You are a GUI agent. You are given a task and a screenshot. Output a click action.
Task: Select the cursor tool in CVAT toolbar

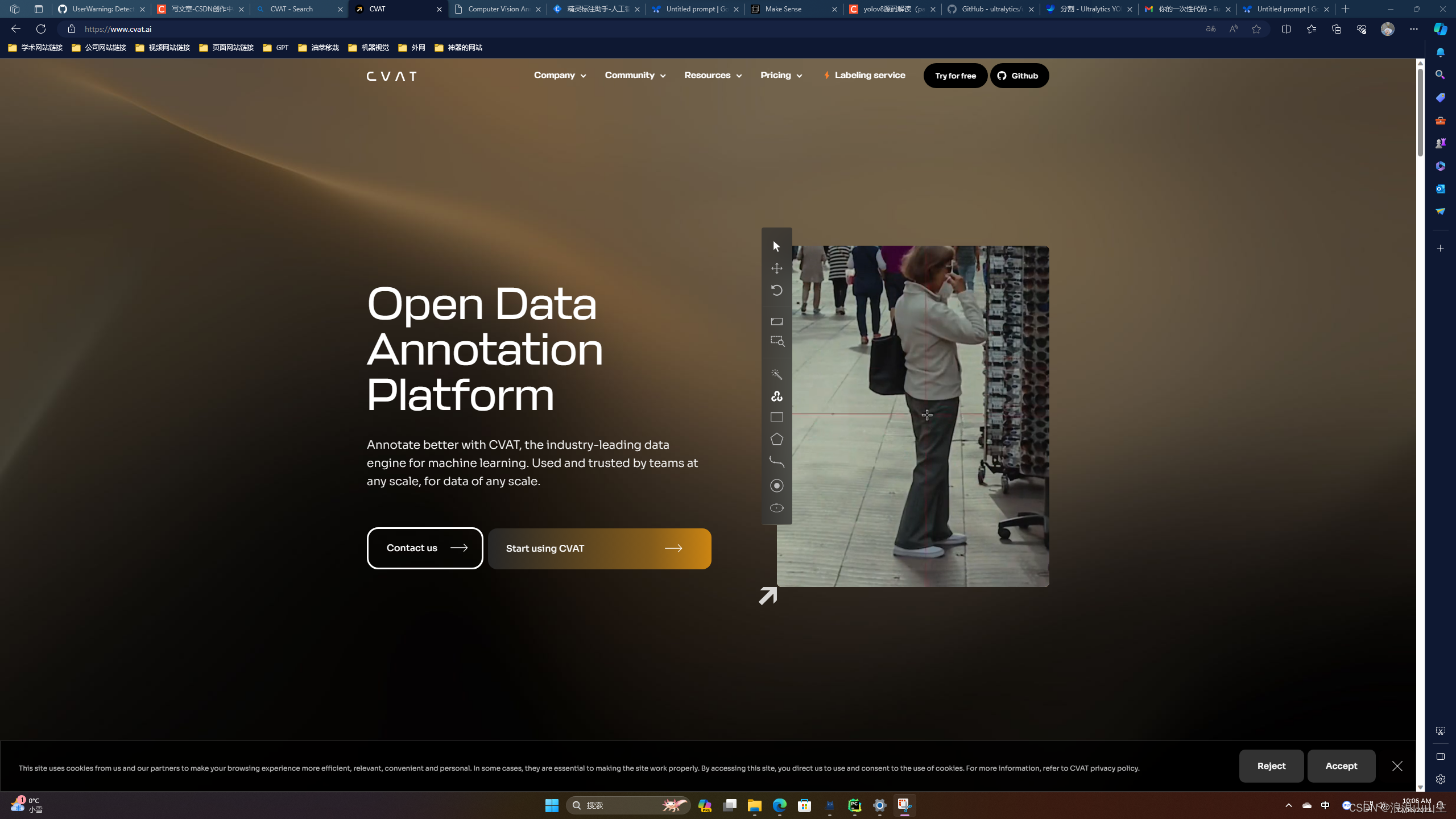776,246
